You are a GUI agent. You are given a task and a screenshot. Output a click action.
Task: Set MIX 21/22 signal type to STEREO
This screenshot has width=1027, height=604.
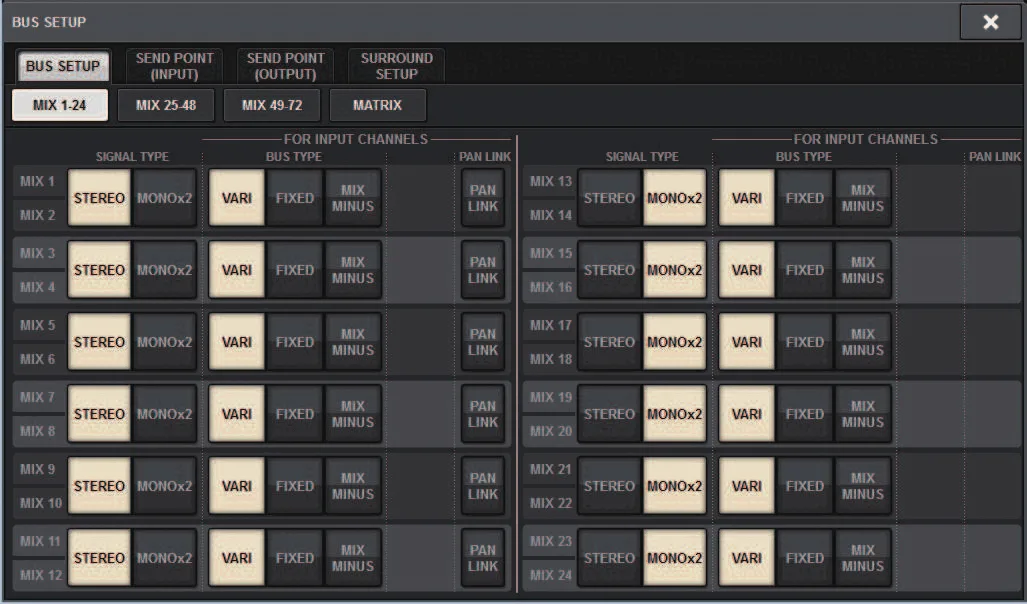click(609, 486)
